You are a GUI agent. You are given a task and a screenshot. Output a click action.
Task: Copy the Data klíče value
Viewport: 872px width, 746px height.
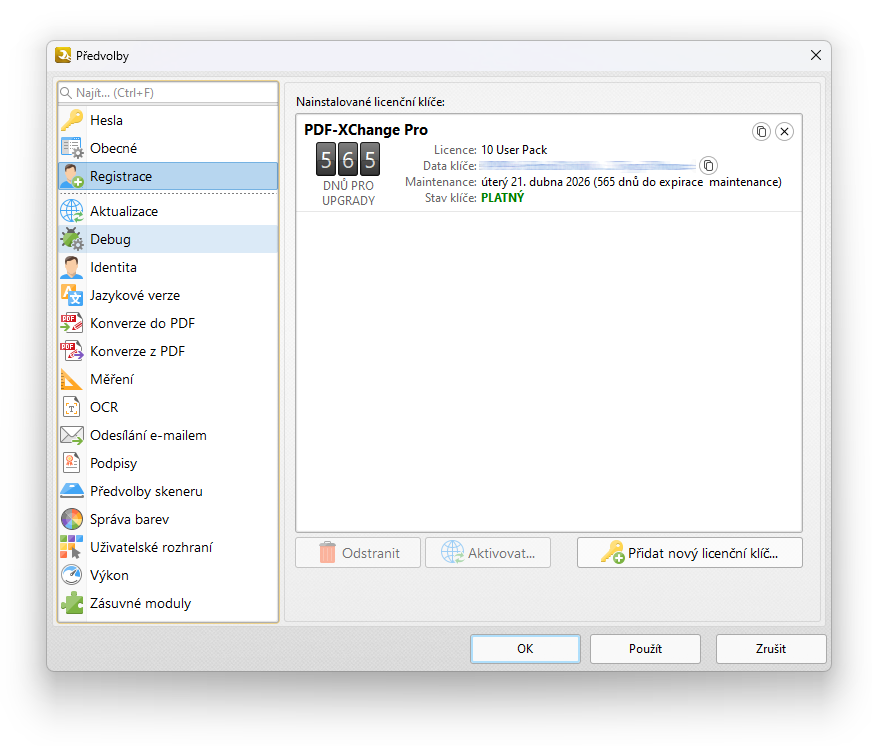click(708, 165)
